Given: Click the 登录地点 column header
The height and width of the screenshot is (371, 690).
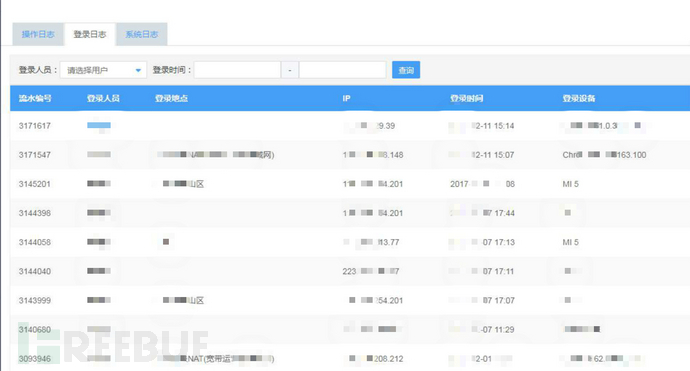Looking at the screenshot, I should (x=172, y=99).
